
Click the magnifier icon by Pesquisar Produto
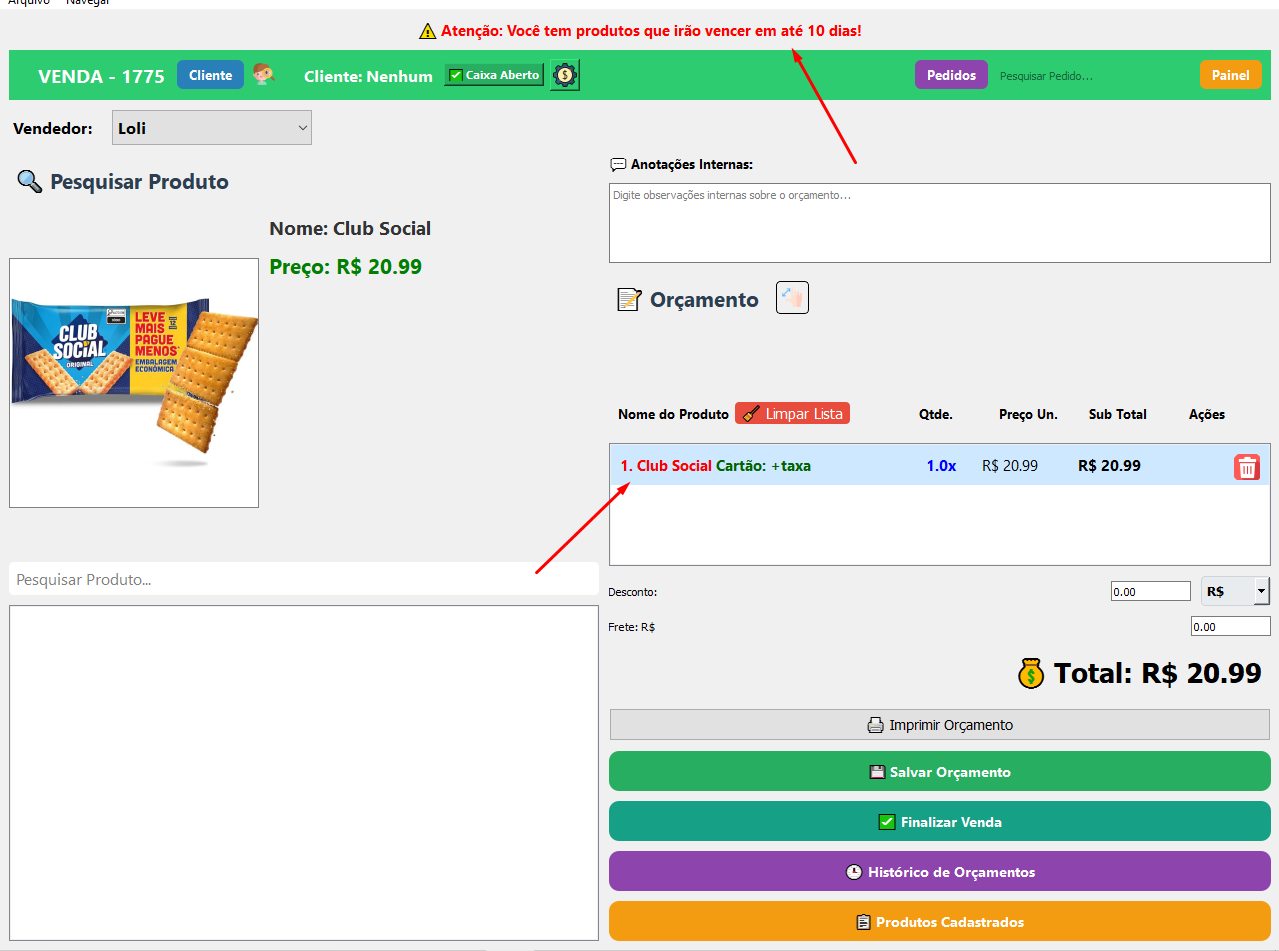pyautogui.click(x=30, y=182)
